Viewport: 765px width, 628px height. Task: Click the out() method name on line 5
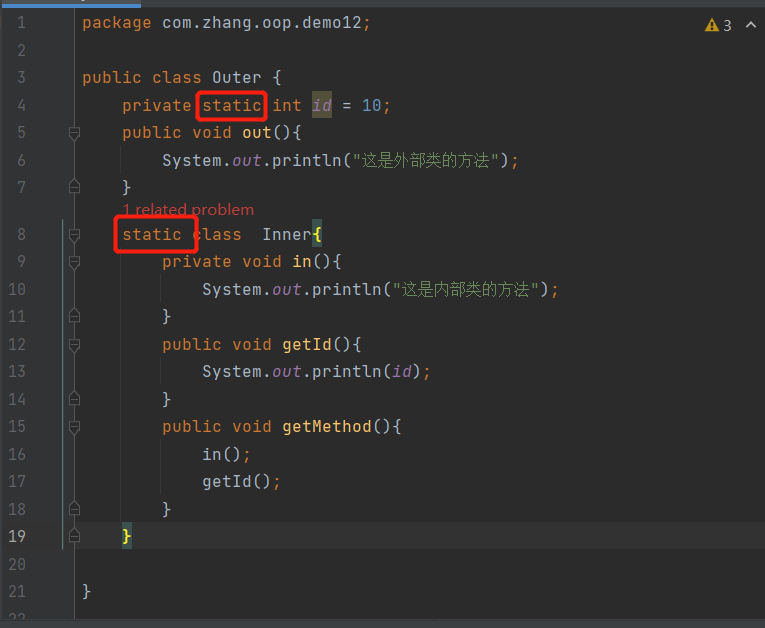pyautogui.click(x=257, y=133)
